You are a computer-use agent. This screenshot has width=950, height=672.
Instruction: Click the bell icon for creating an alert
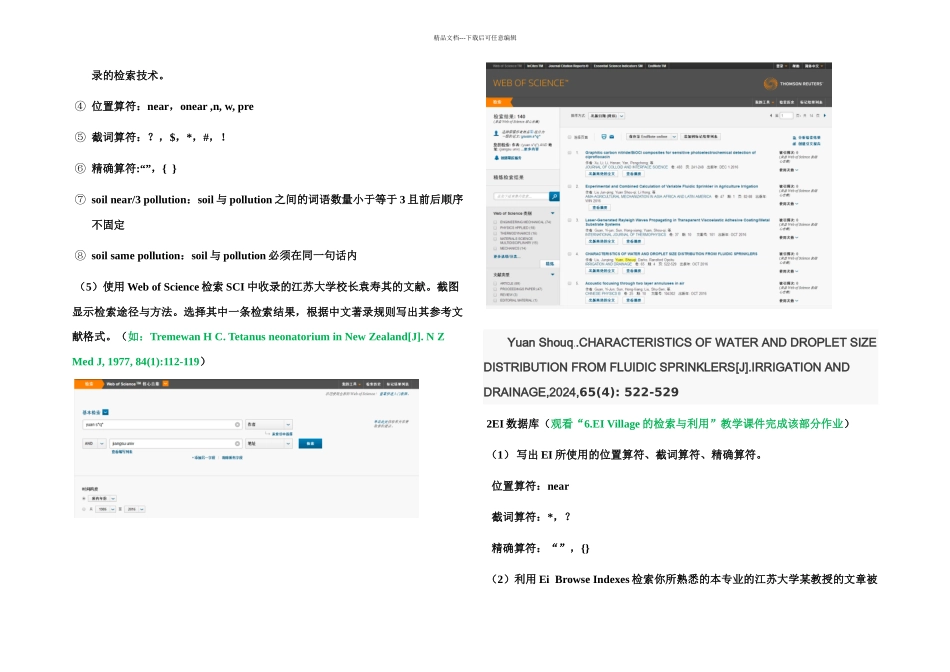click(x=496, y=158)
